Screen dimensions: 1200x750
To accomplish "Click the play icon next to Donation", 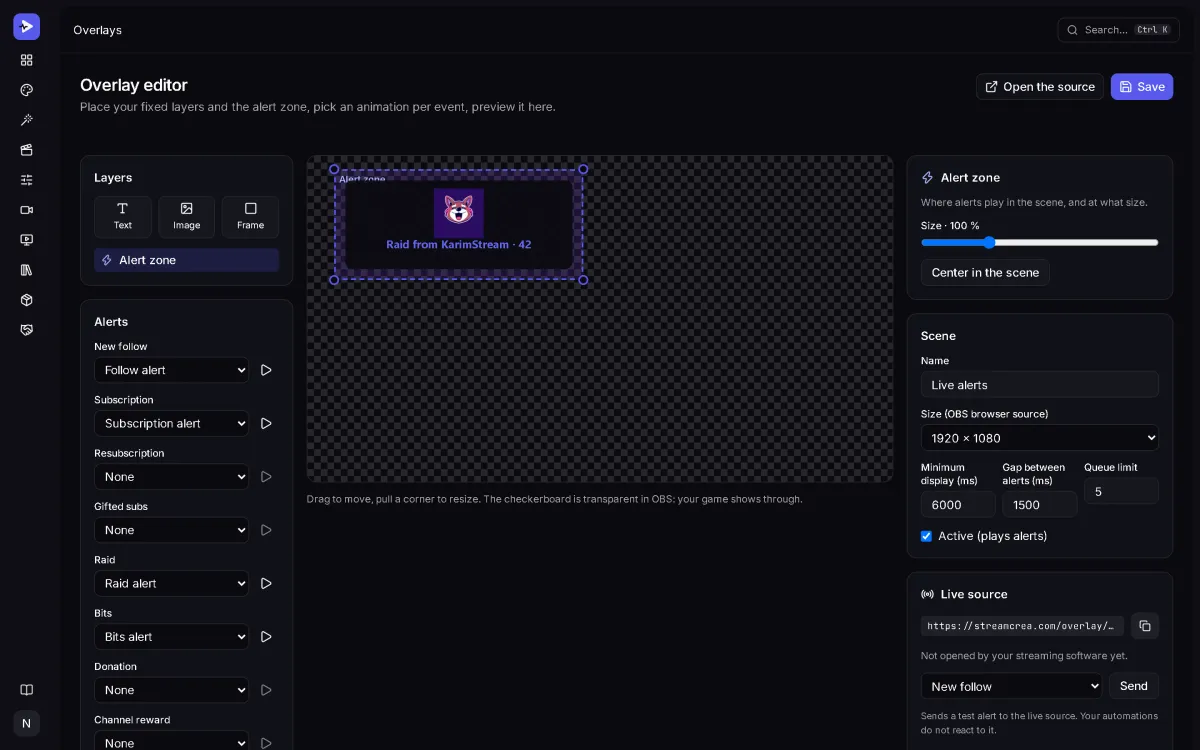I will click(266, 690).
